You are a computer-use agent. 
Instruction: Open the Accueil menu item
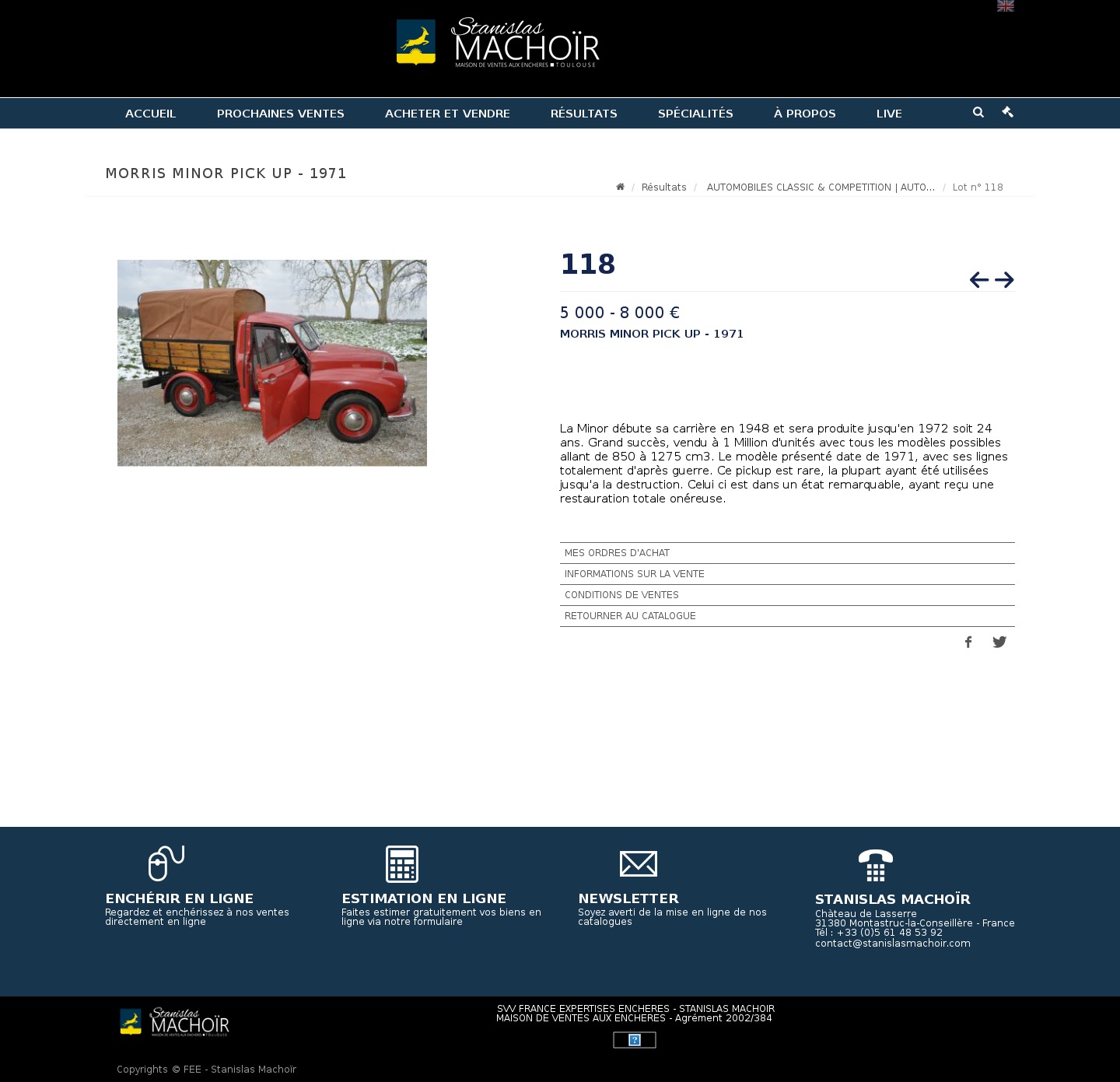click(151, 114)
